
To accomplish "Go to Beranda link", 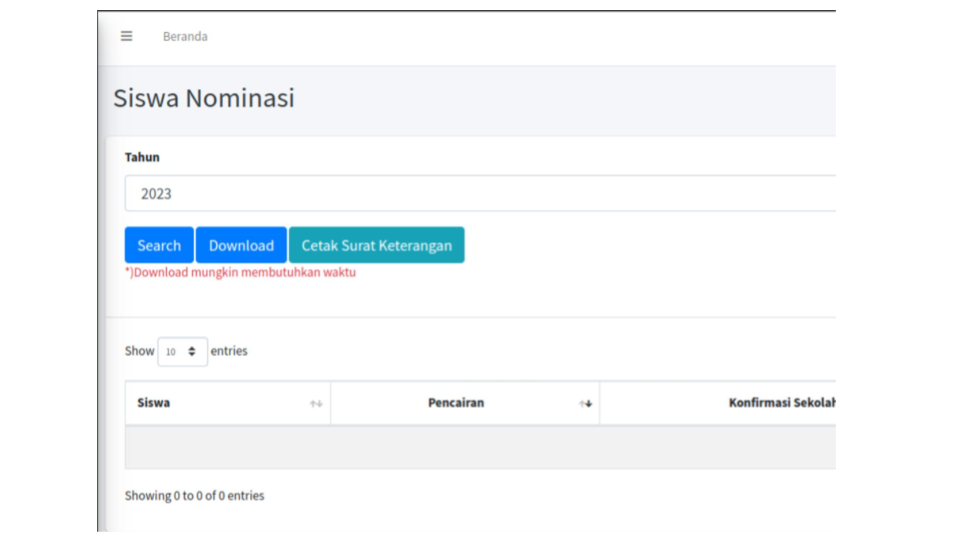I will [185, 37].
